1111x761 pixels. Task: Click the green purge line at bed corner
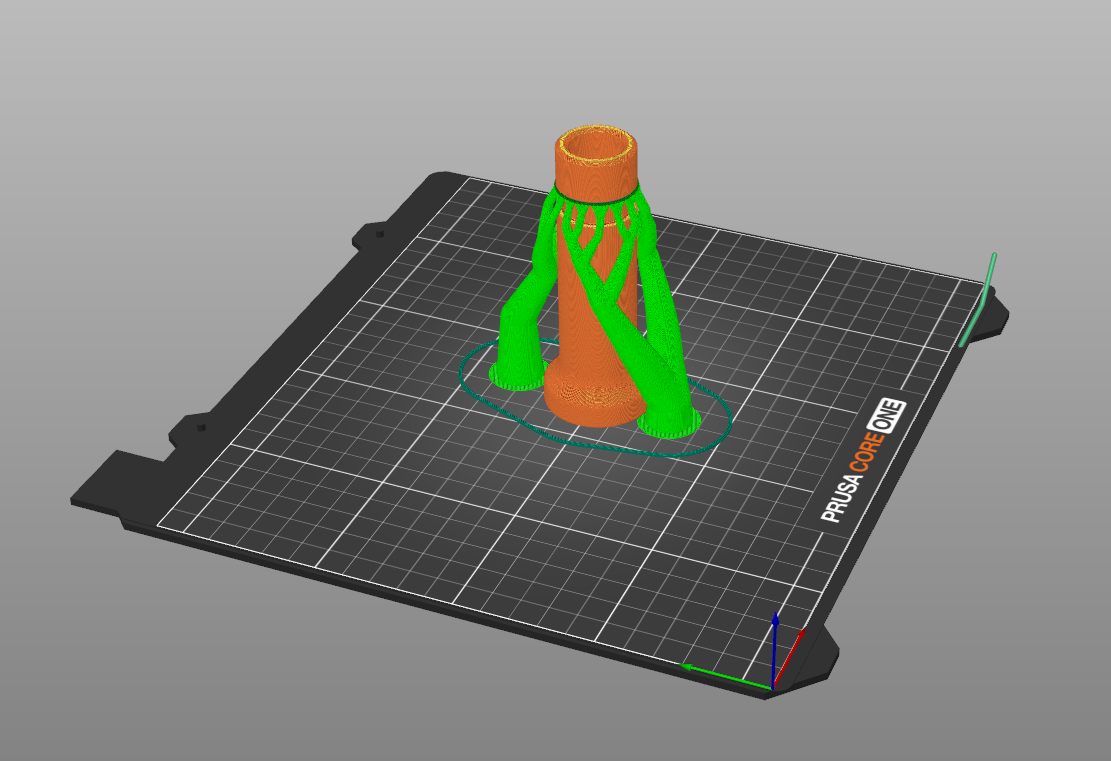pyautogui.click(x=978, y=300)
